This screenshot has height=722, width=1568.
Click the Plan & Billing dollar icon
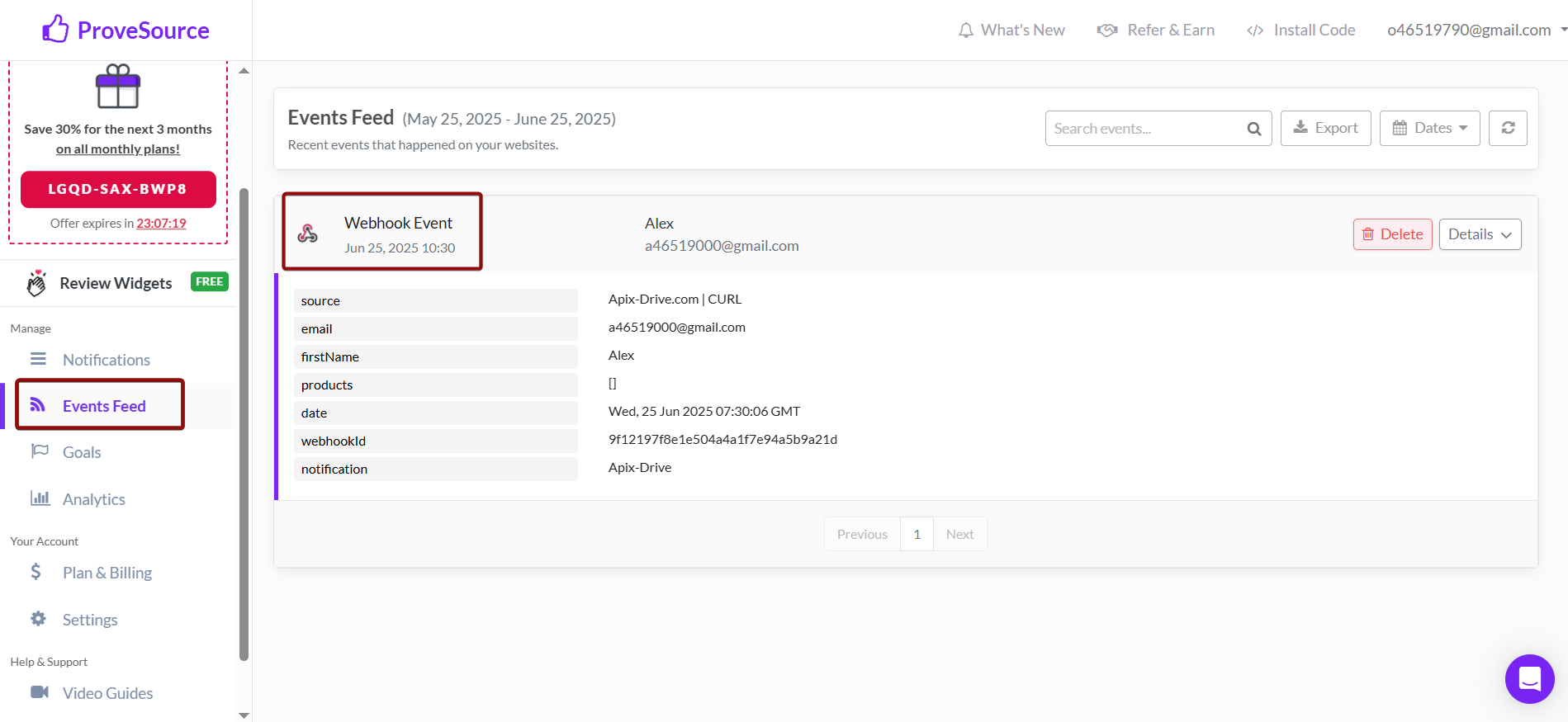tap(36, 571)
